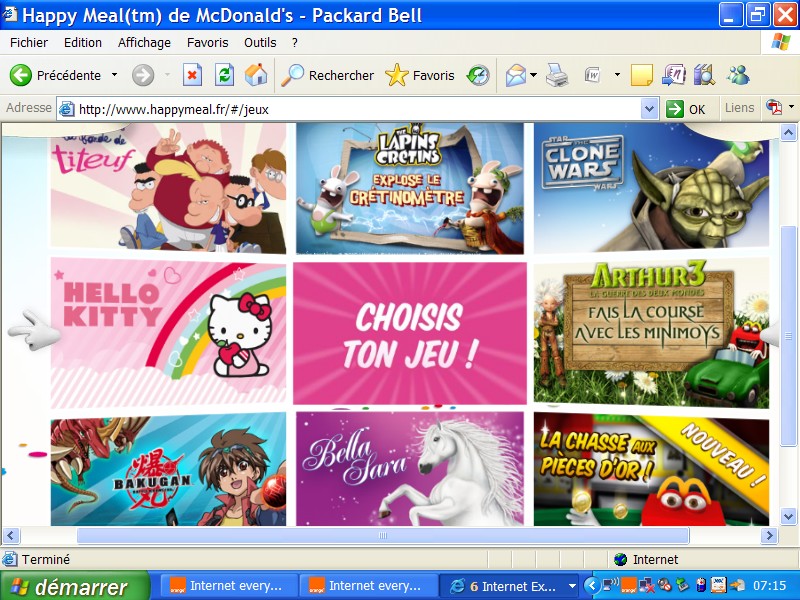The width and height of the screenshot is (800, 600).
Task: Click the Edit with Word icon
Action: pyautogui.click(x=592, y=76)
